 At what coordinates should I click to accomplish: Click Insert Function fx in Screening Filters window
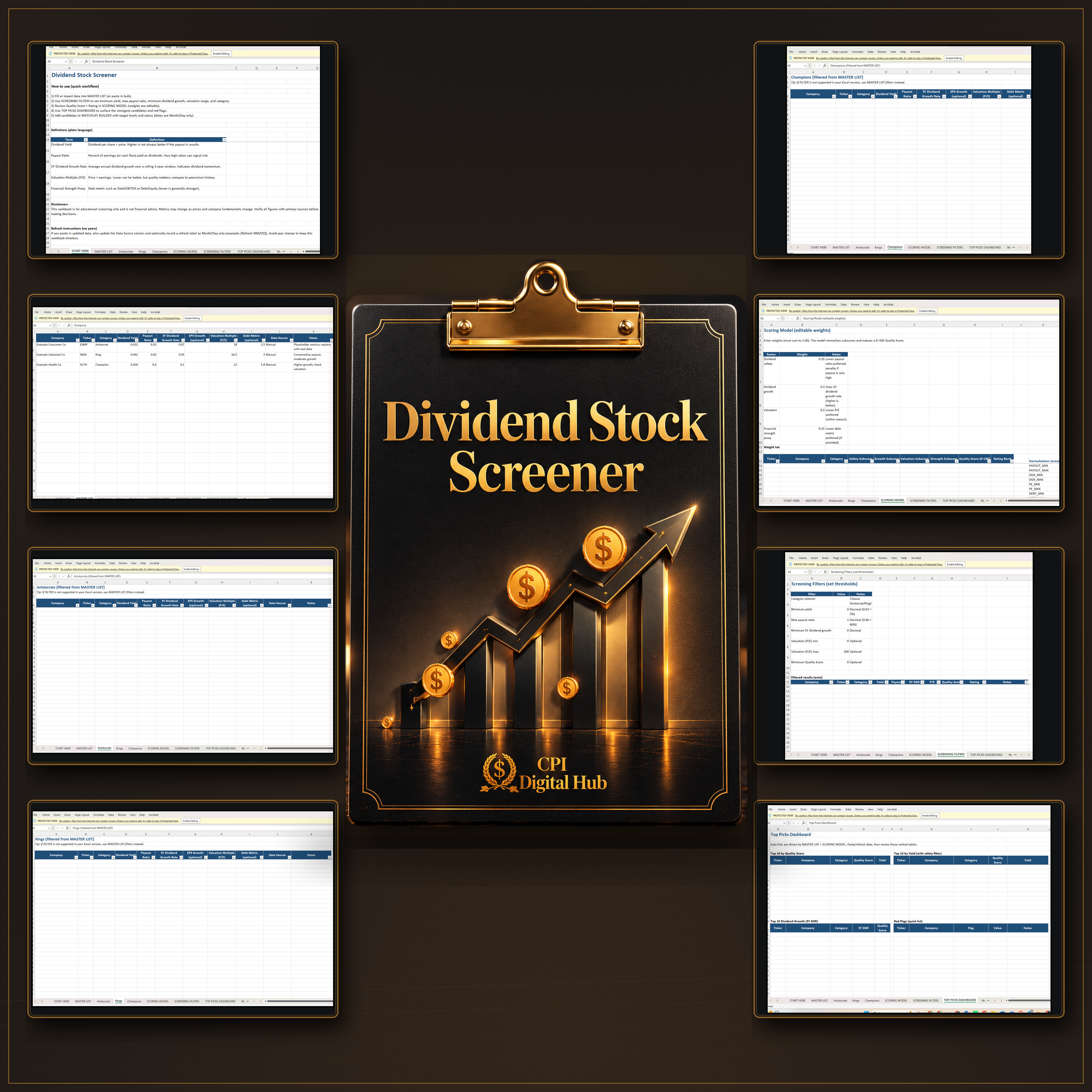tap(825, 572)
